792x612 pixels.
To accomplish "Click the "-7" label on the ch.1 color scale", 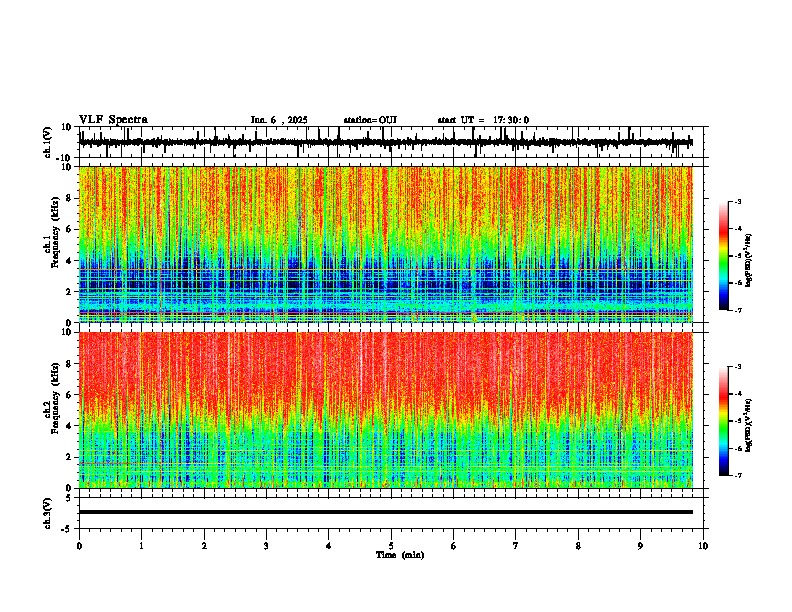I will 738,310.
